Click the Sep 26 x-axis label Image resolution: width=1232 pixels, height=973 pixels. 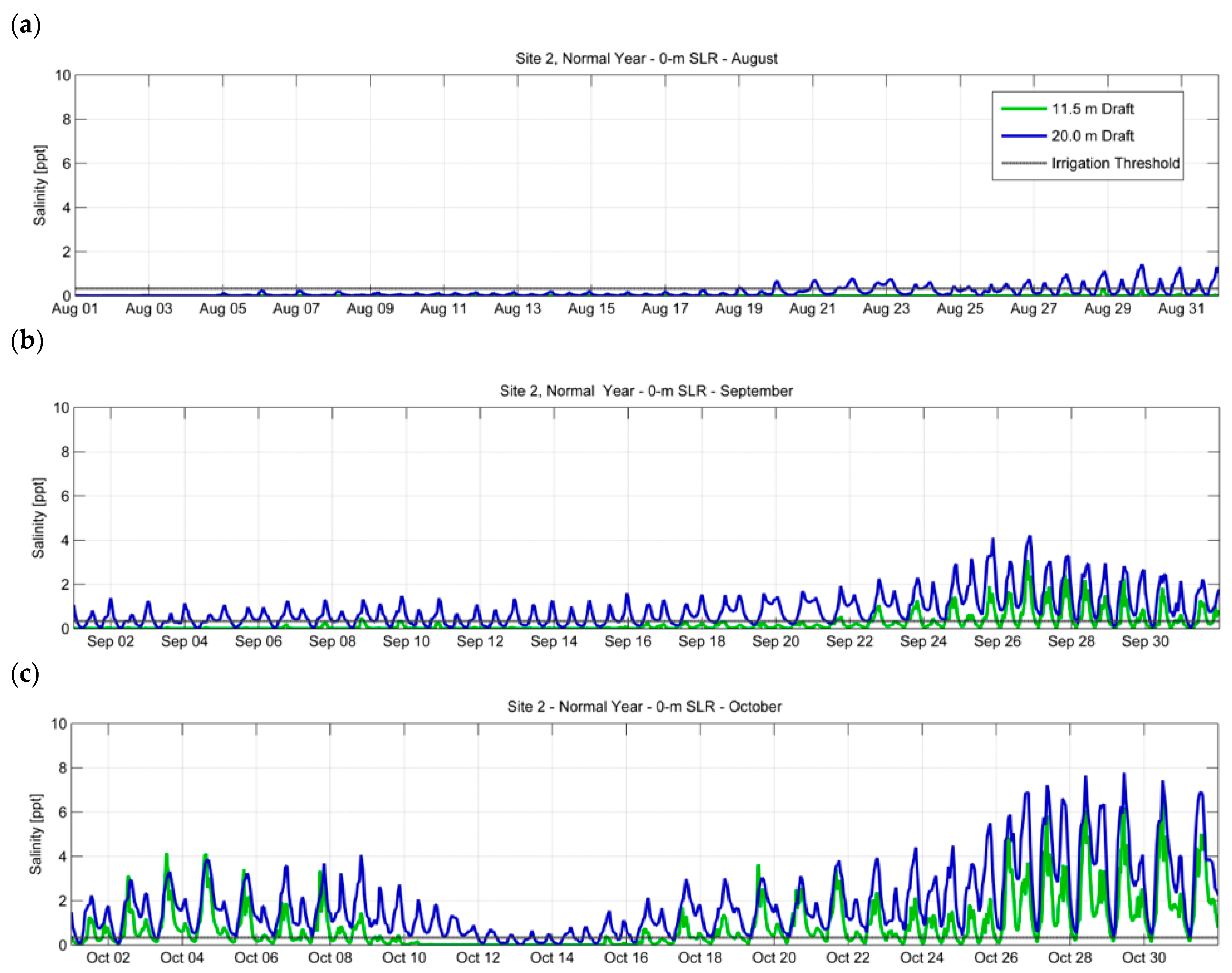[997, 642]
